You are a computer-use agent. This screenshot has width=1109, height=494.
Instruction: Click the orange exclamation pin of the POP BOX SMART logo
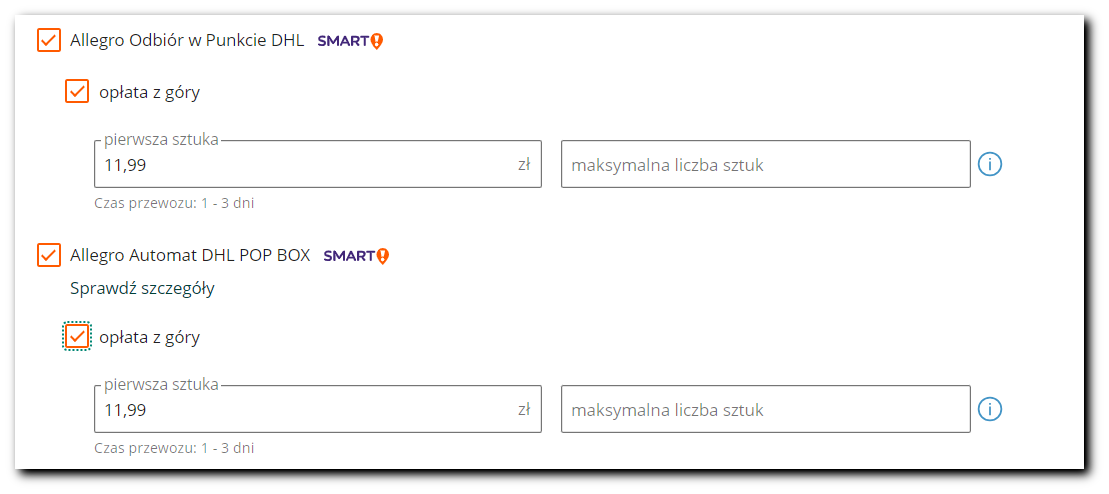point(383,255)
